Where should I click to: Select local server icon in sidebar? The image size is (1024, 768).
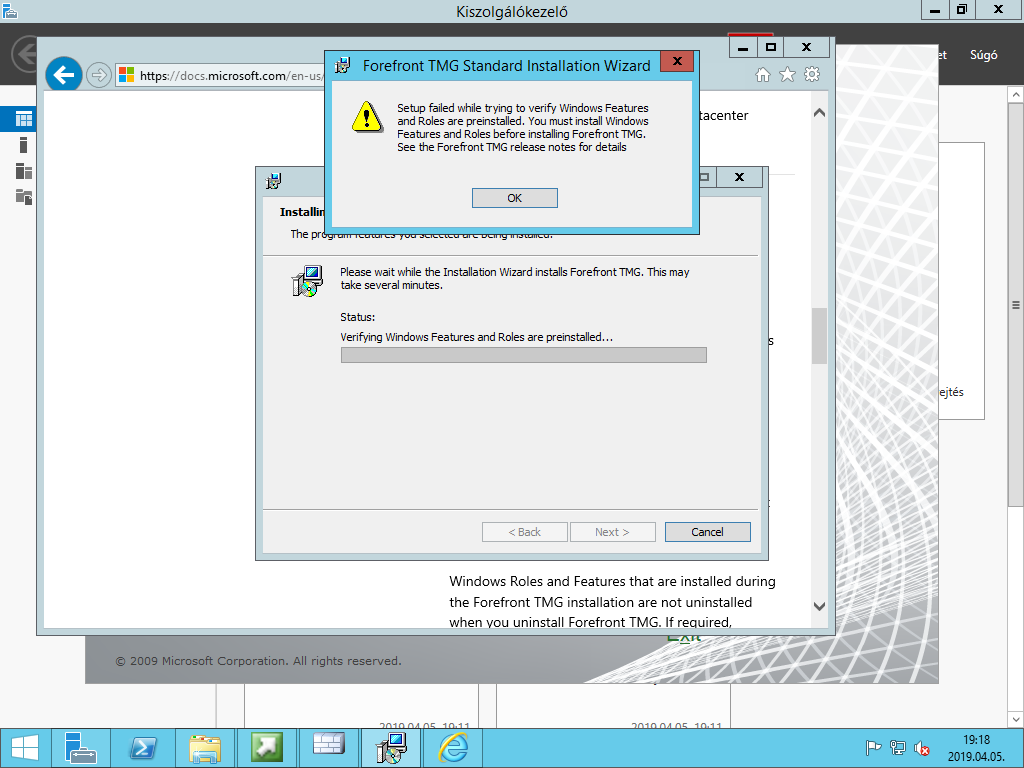[x=24, y=145]
